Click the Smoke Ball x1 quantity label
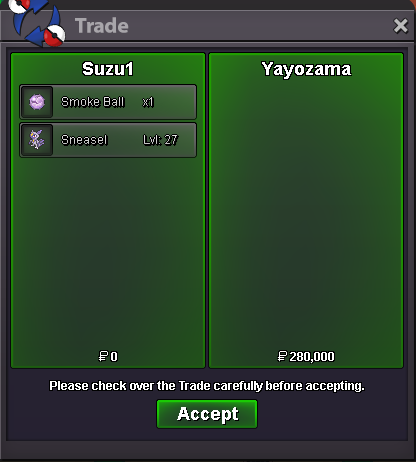 tap(148, 102)
